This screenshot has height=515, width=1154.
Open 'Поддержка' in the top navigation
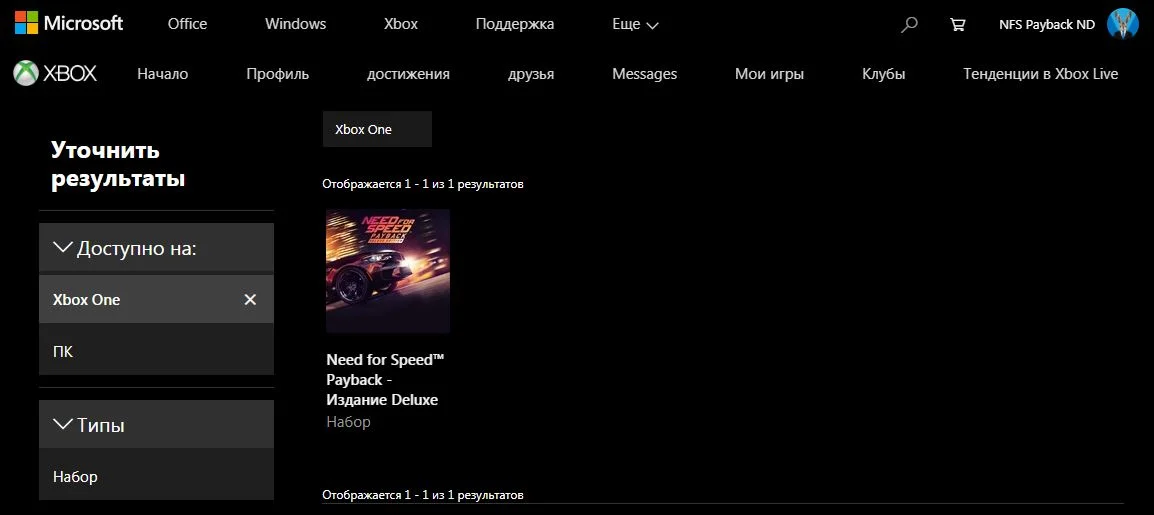[x=515, y=24]
